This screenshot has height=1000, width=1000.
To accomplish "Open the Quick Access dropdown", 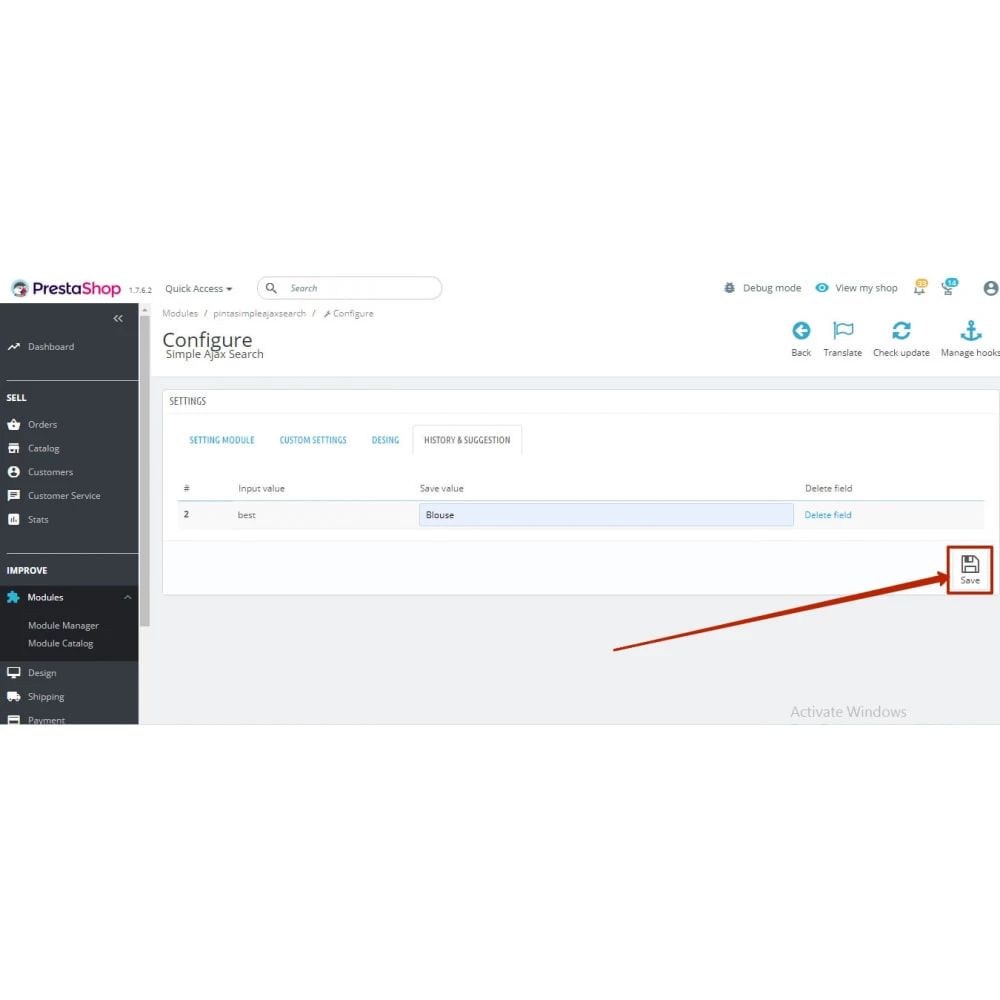I will tap(198, 288).
